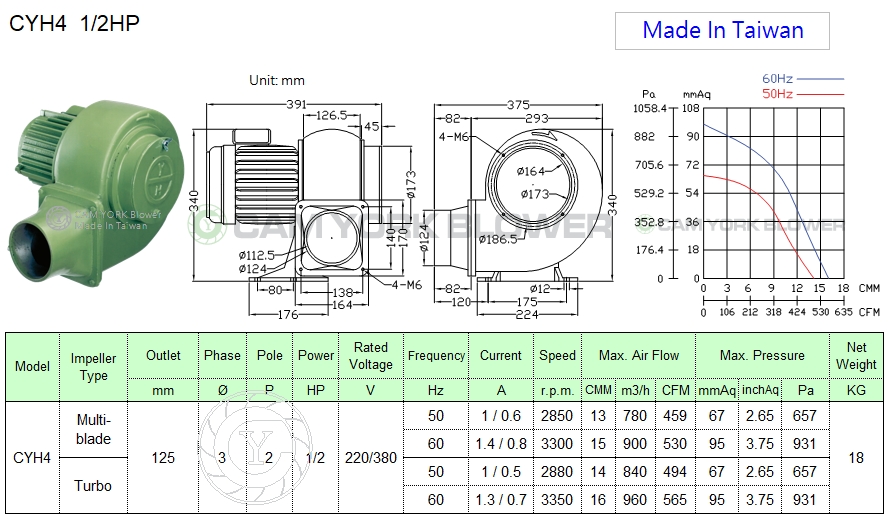This screenshot has height=523, width=890.
Task: Click the '780' m3/h value
Action: click(x=635, y=416)
